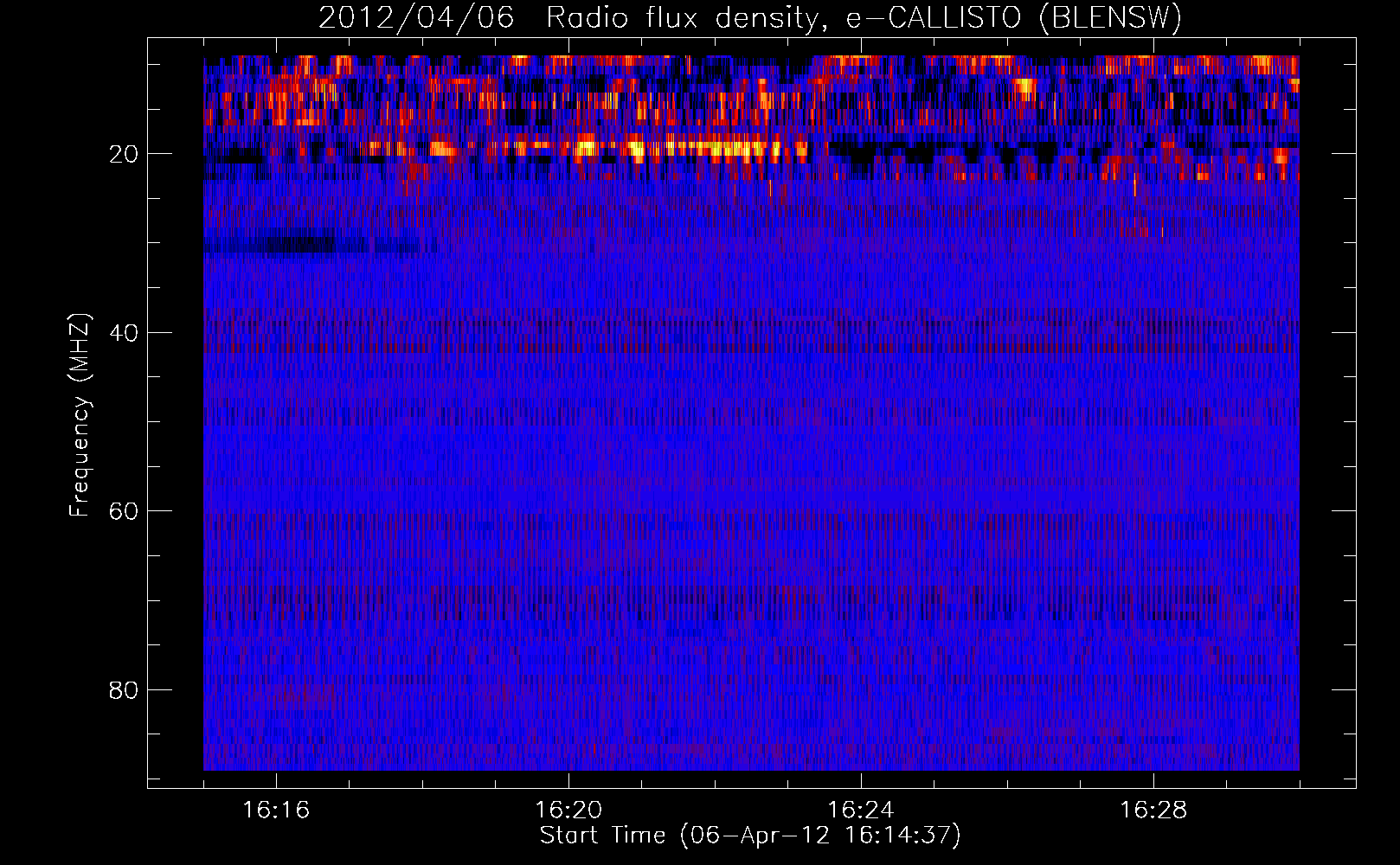
Task: Click the 40 frequency tick label
Action: [124, 333]
